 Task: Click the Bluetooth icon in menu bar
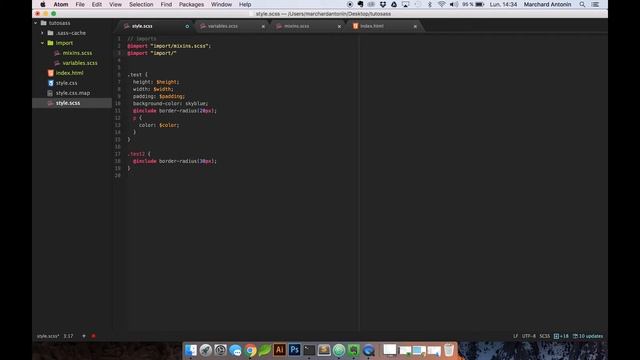tap(429, 4)
